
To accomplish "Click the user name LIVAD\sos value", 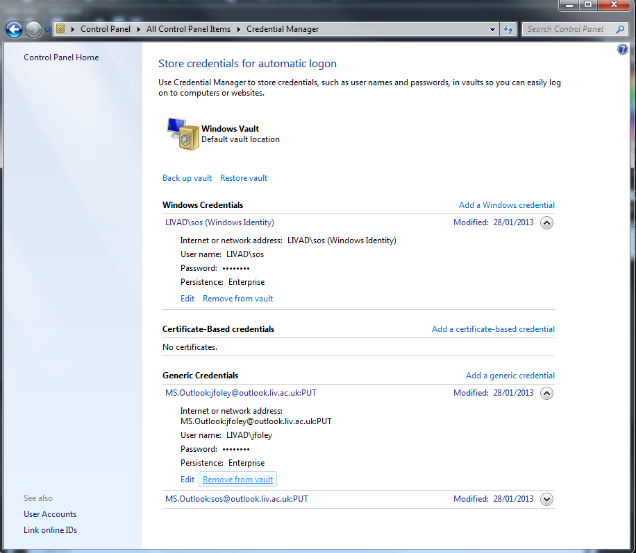I will tap(245, 254).
